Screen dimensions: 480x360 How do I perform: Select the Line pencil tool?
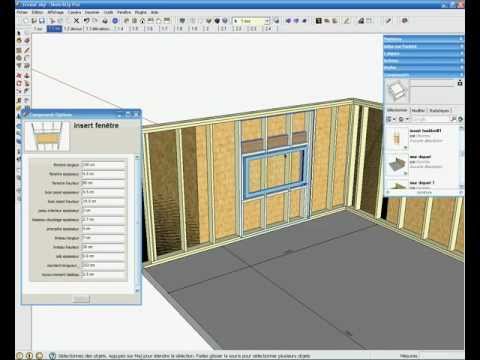(x=27, y=50)
